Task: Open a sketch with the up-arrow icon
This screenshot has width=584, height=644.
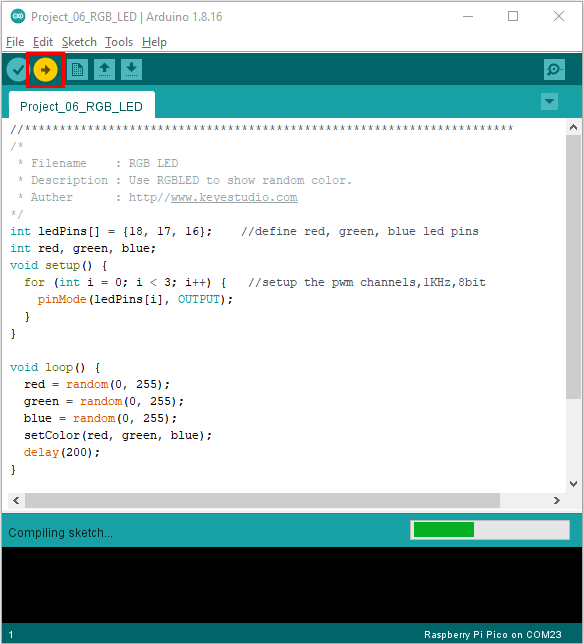Action: pos(104,70)
